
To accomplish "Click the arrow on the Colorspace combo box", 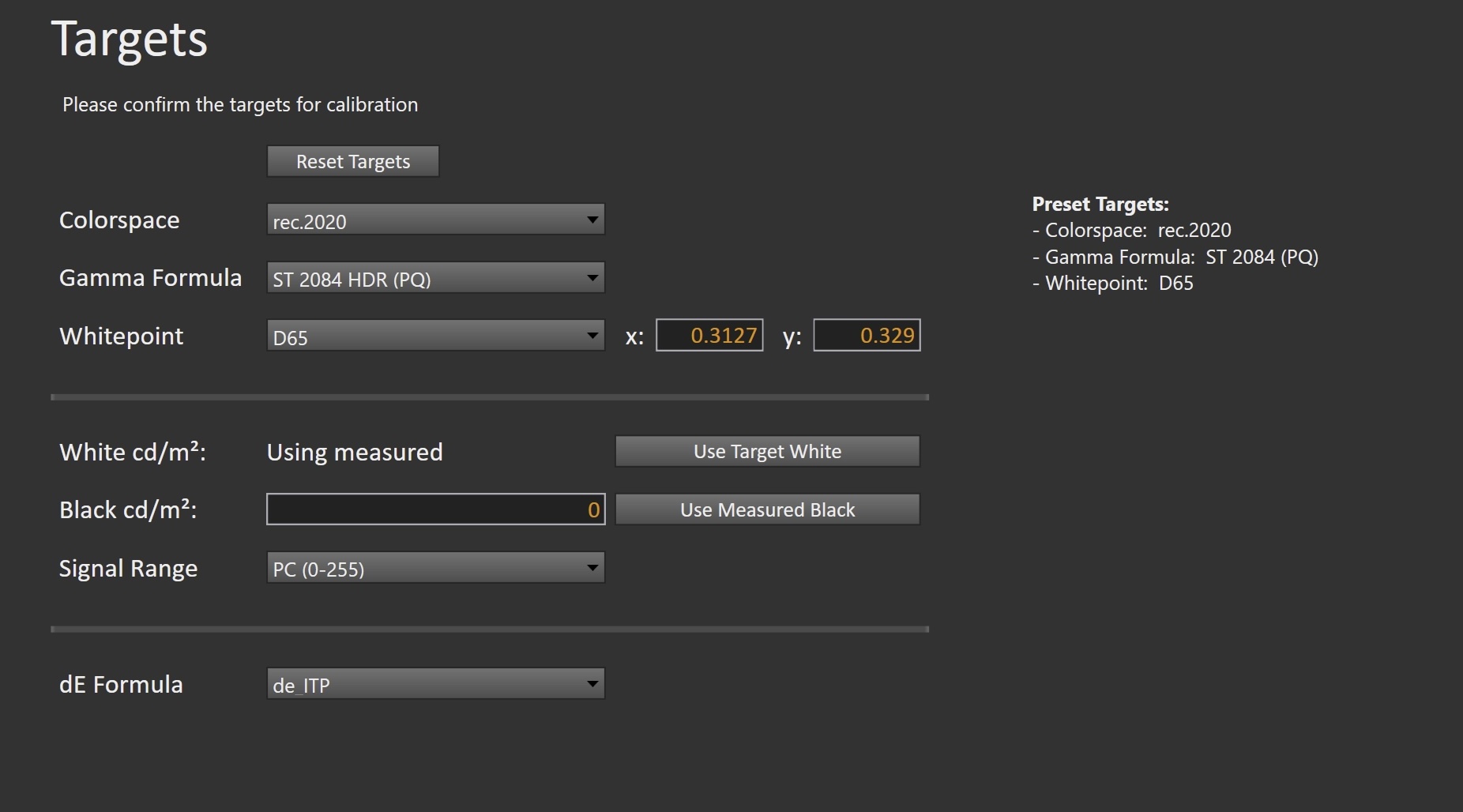I will click(592, 220).
